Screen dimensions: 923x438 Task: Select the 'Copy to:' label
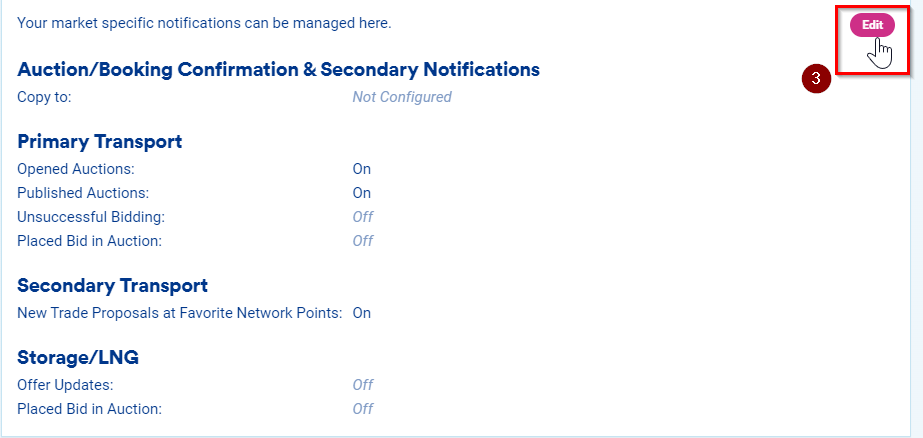tap(44, 97)
